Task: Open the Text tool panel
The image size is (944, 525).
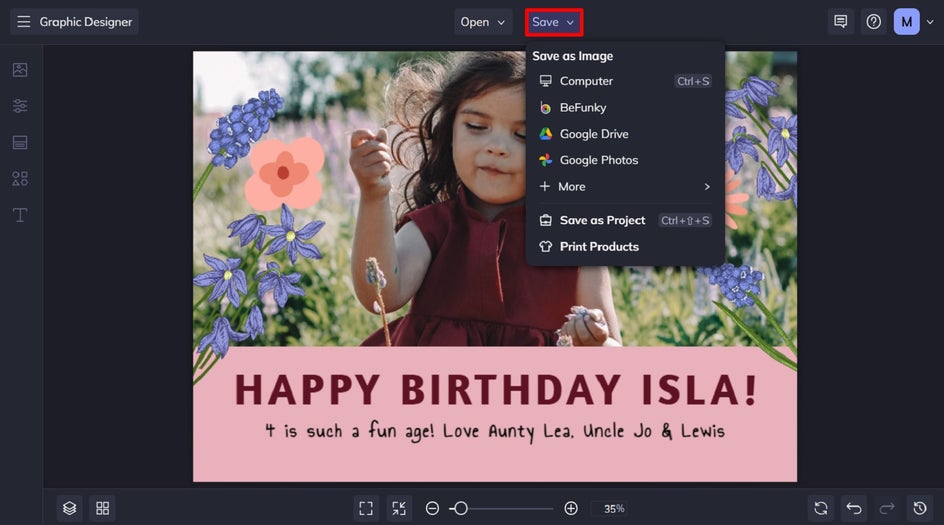Action: click(20, 215)
